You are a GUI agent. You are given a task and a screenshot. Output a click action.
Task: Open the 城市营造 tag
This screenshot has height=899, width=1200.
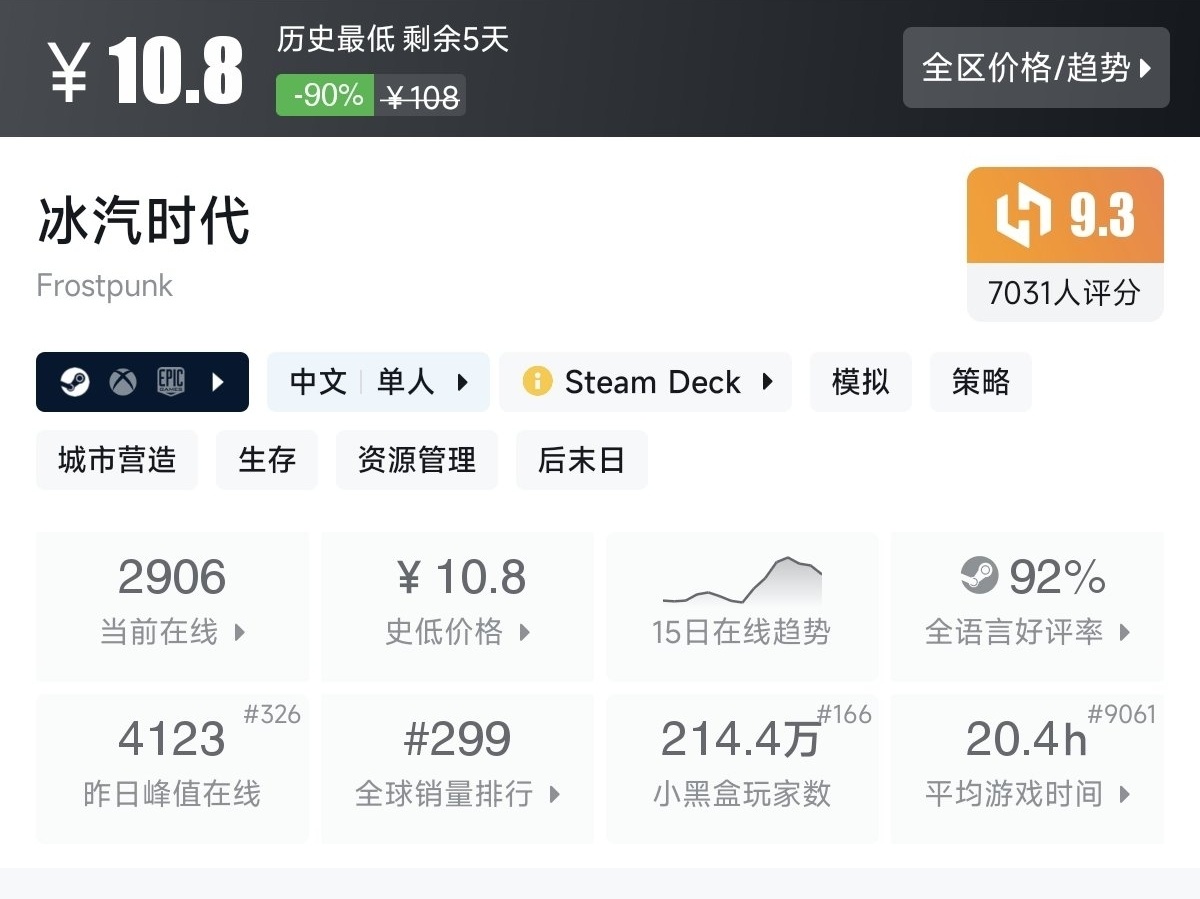117,460
